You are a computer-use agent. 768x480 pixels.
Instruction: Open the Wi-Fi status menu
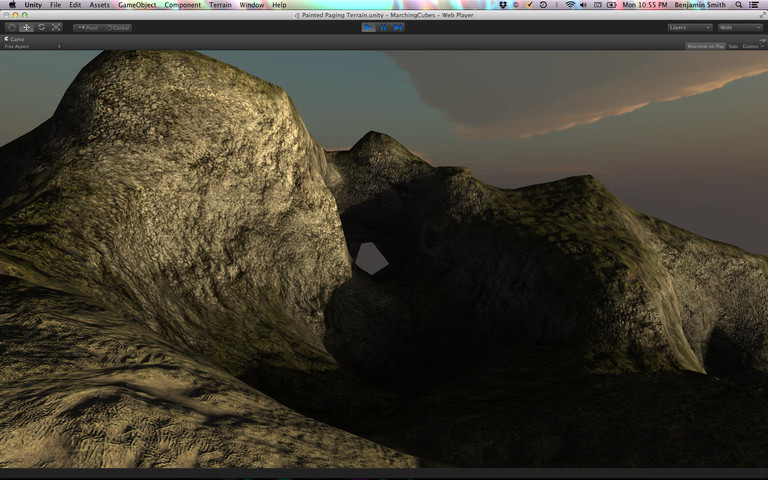point(570,5)
